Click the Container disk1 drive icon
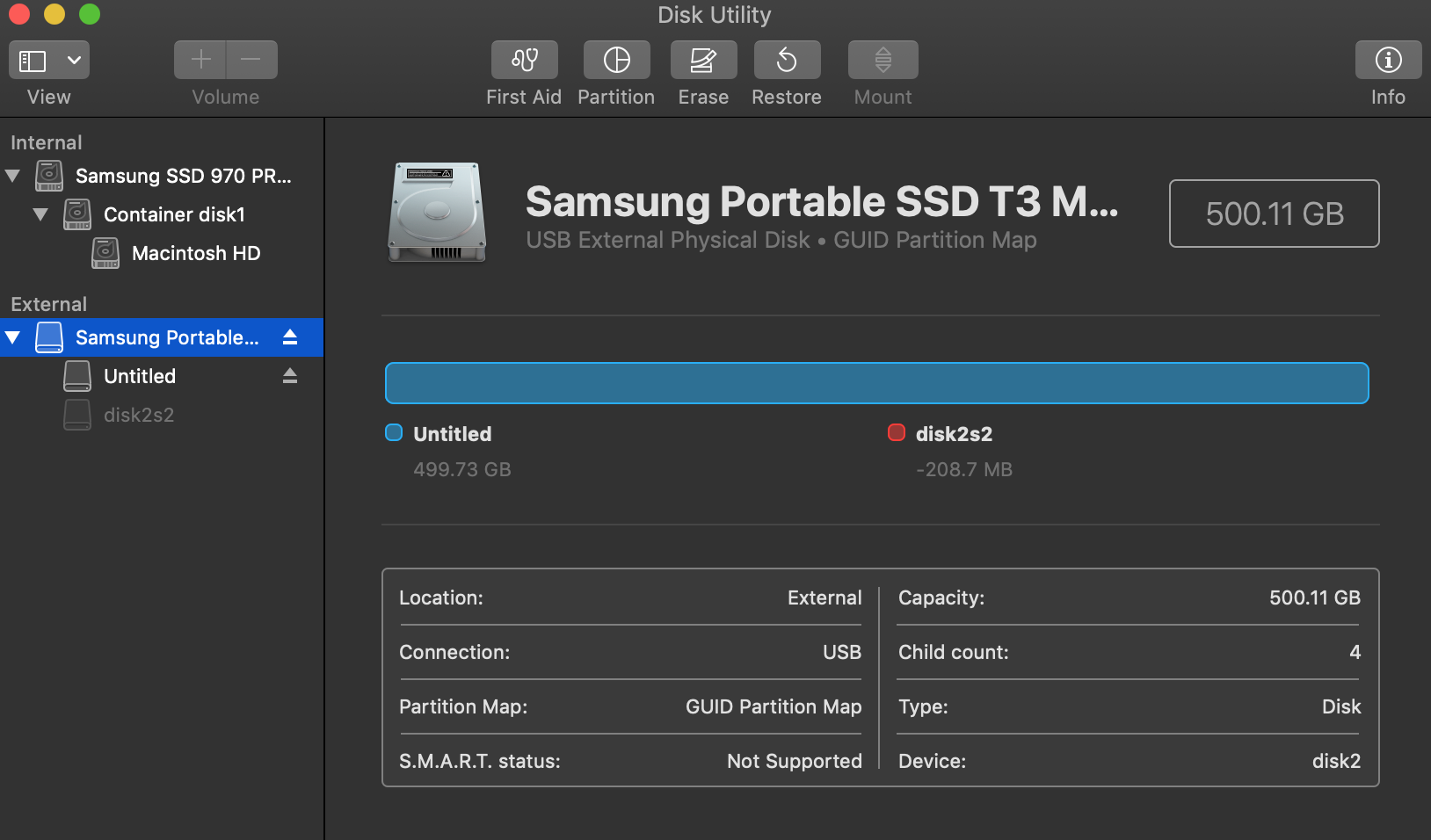1431x840 pixels. [77, 214]
